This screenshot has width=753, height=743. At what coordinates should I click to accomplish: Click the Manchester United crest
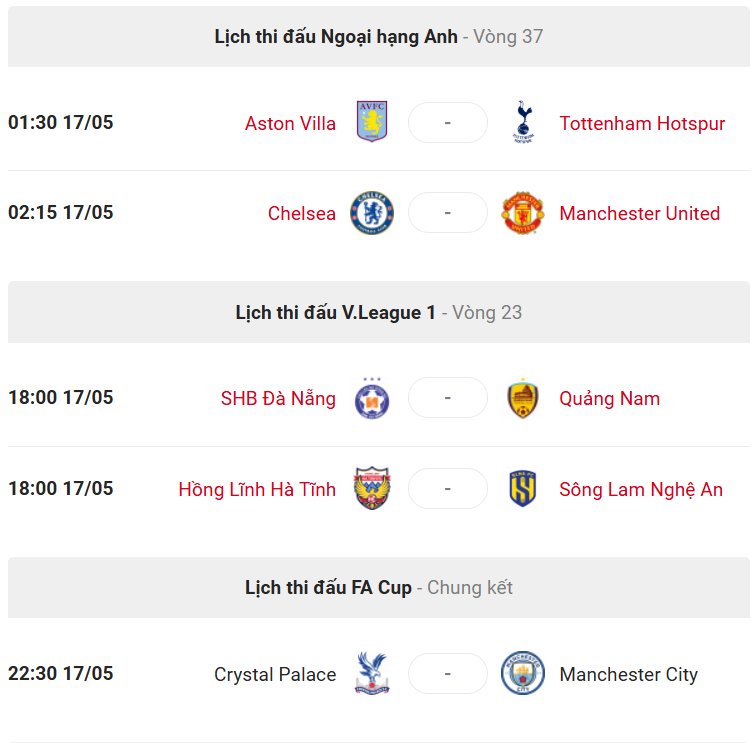pos(523,213)
